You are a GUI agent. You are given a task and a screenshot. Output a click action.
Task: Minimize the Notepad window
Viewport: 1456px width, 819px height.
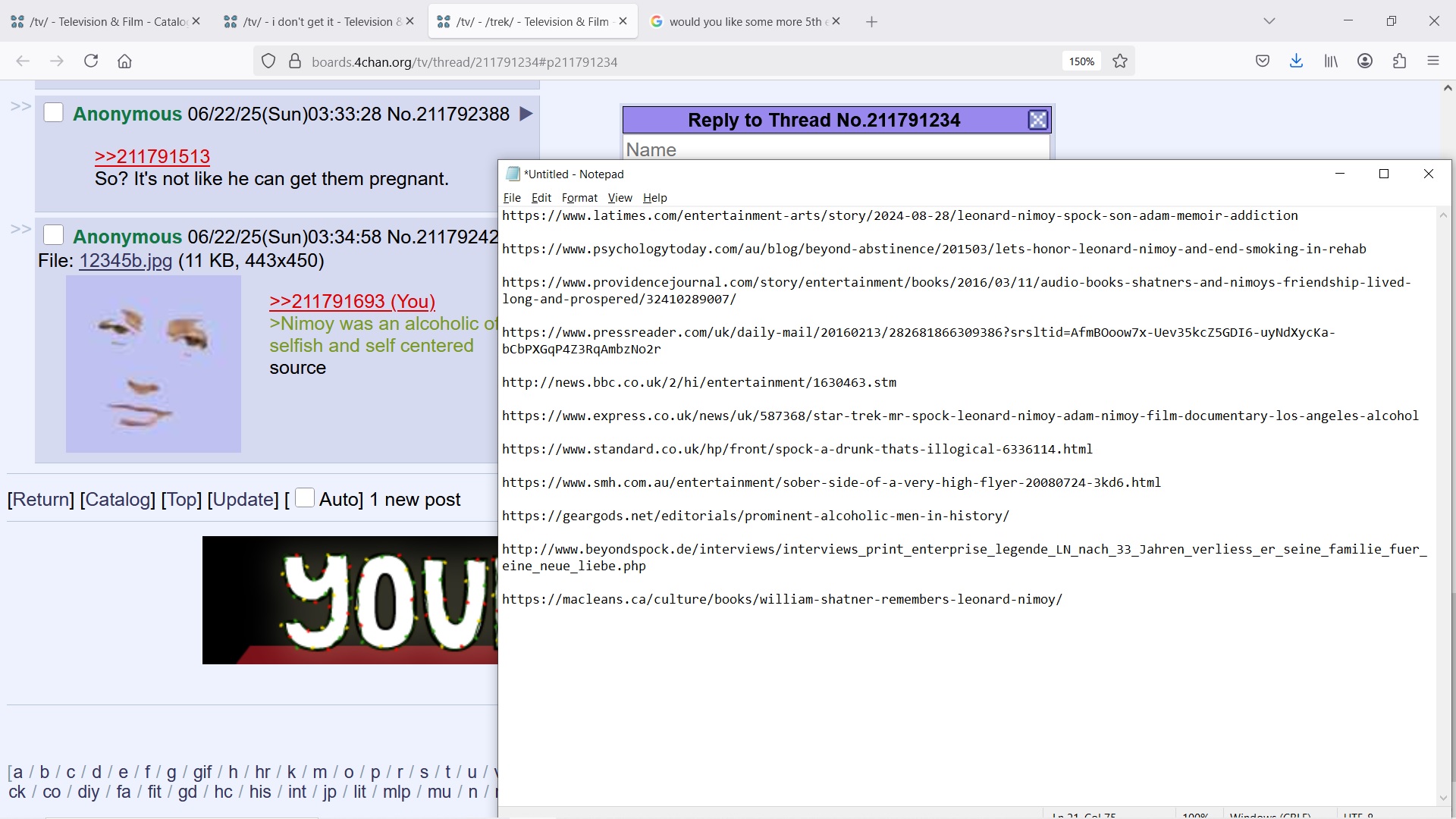click(x=1340, y=174)
